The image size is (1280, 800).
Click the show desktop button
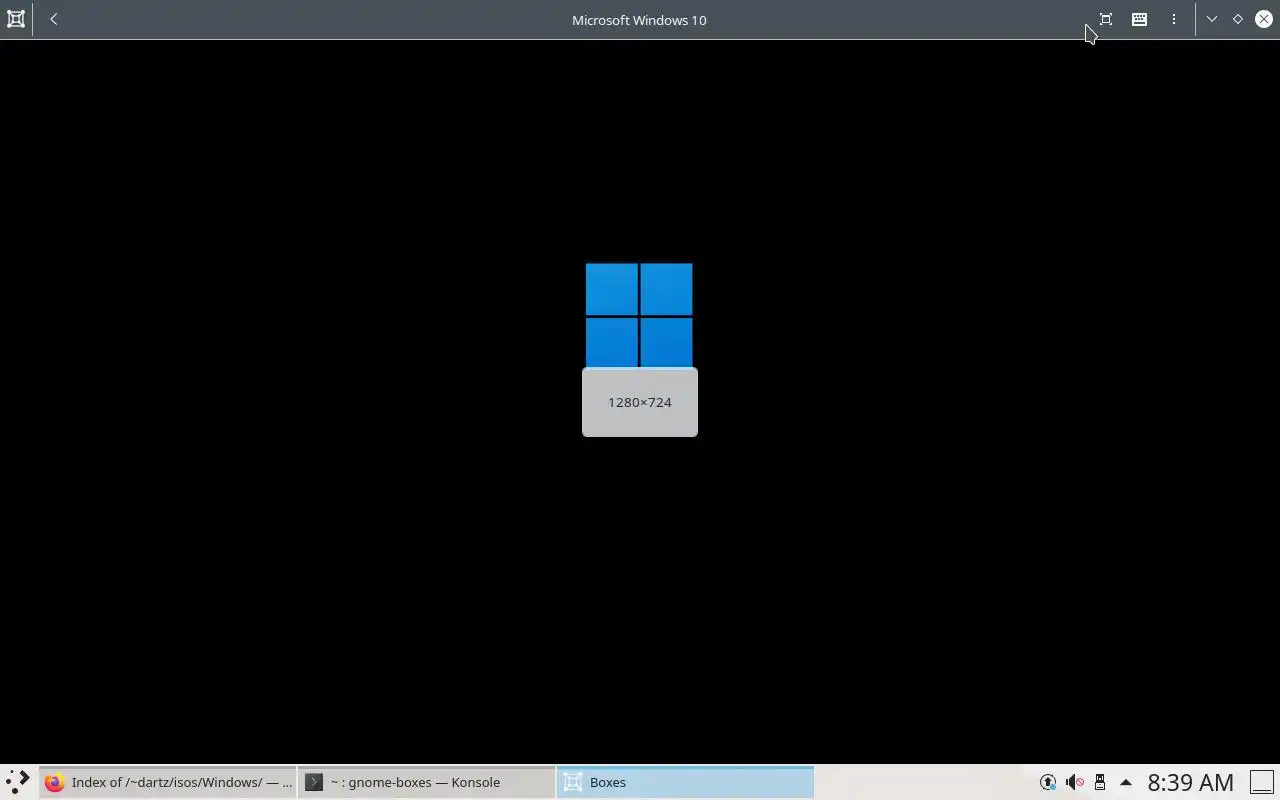coord(1262,782)
